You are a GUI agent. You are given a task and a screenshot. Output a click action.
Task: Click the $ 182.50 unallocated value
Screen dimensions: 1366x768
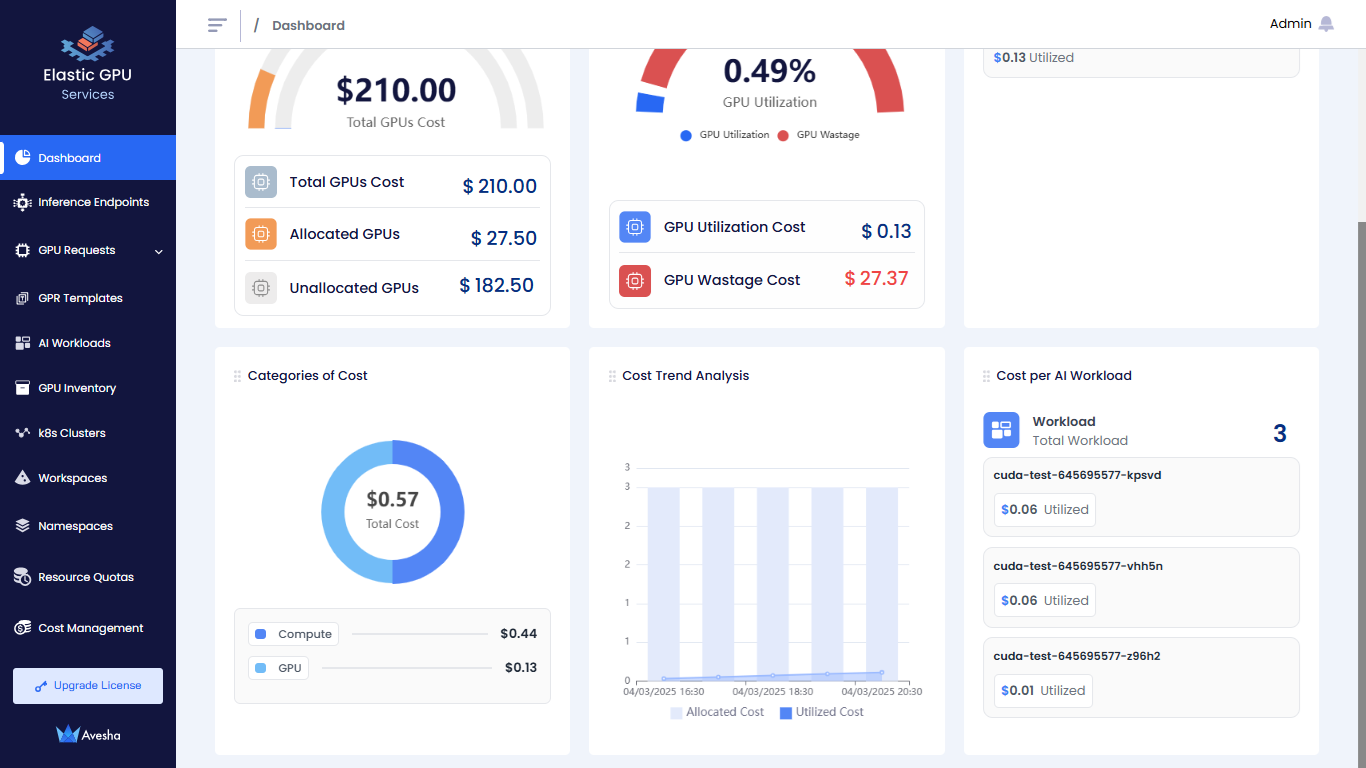tap(497, 285)
